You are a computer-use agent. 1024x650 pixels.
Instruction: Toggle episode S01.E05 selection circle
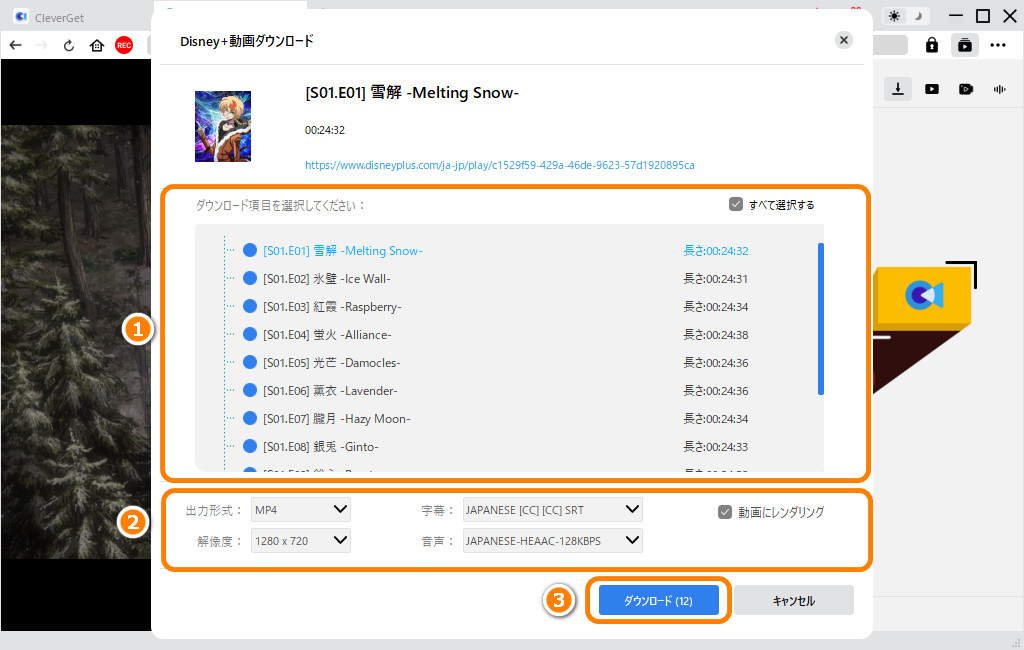[x=249, y=363]
